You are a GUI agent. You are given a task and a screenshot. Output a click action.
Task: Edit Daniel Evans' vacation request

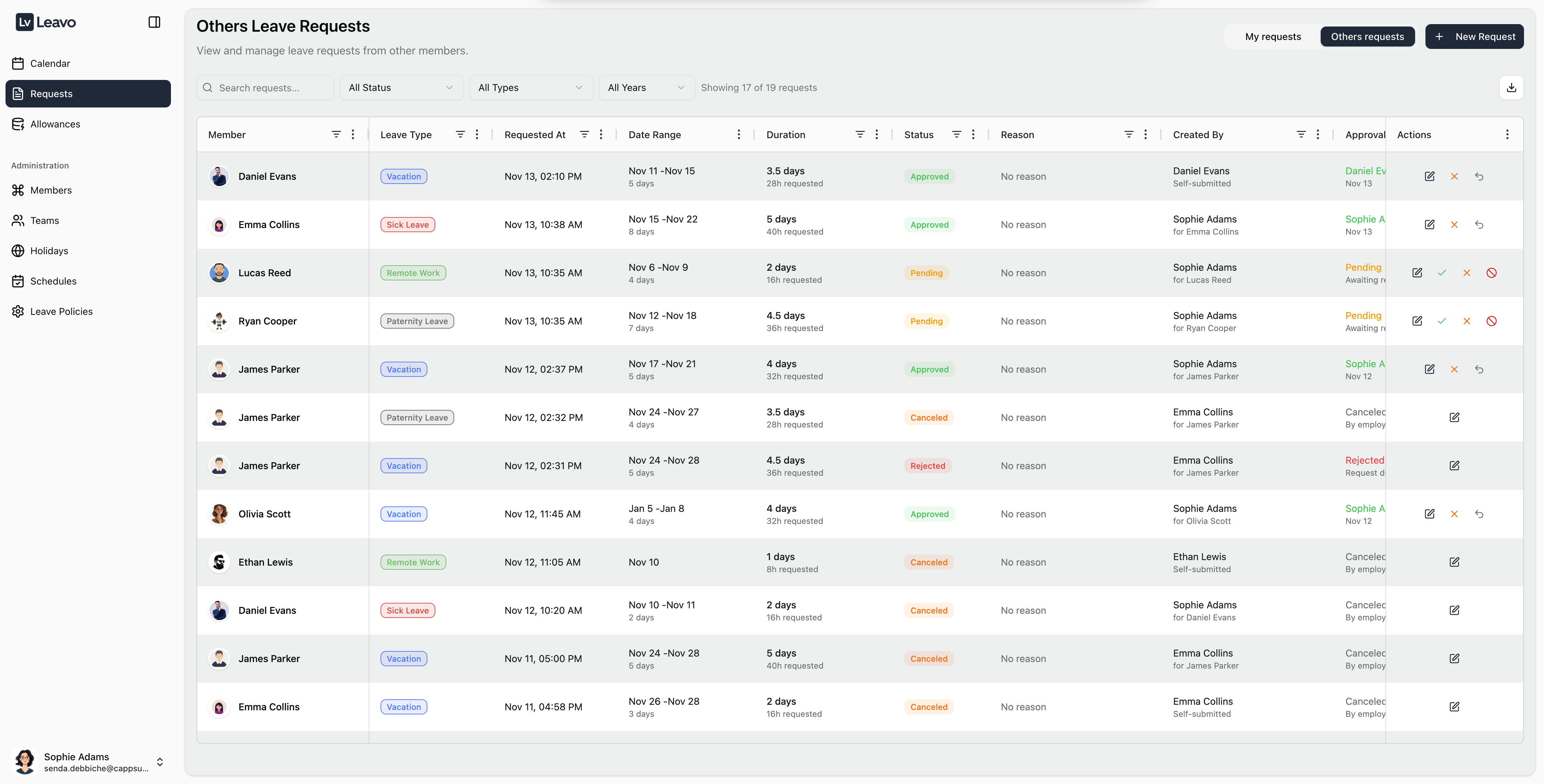1430,176
